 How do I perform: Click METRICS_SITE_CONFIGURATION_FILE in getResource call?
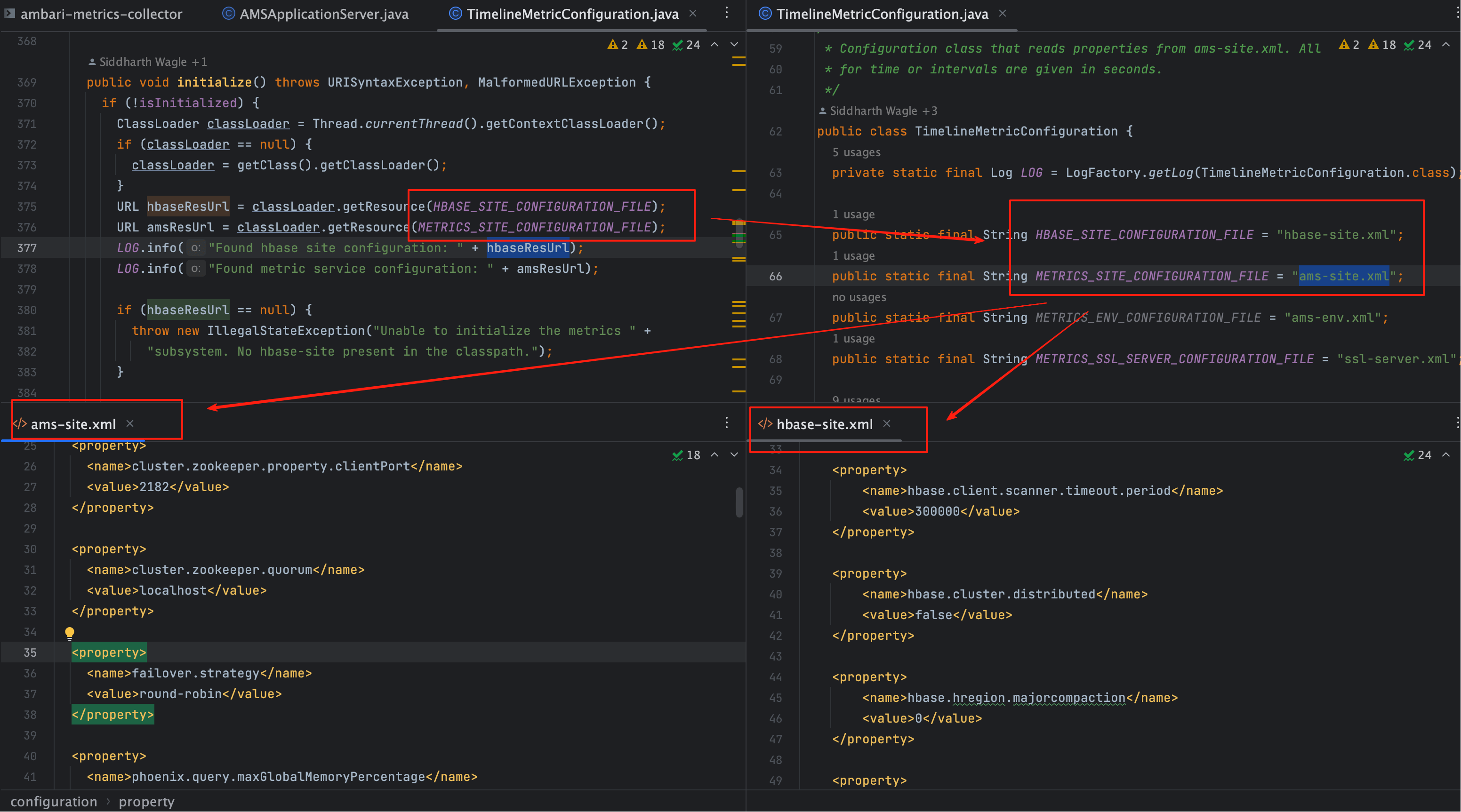pyautogui.click(x=534, y=227)
